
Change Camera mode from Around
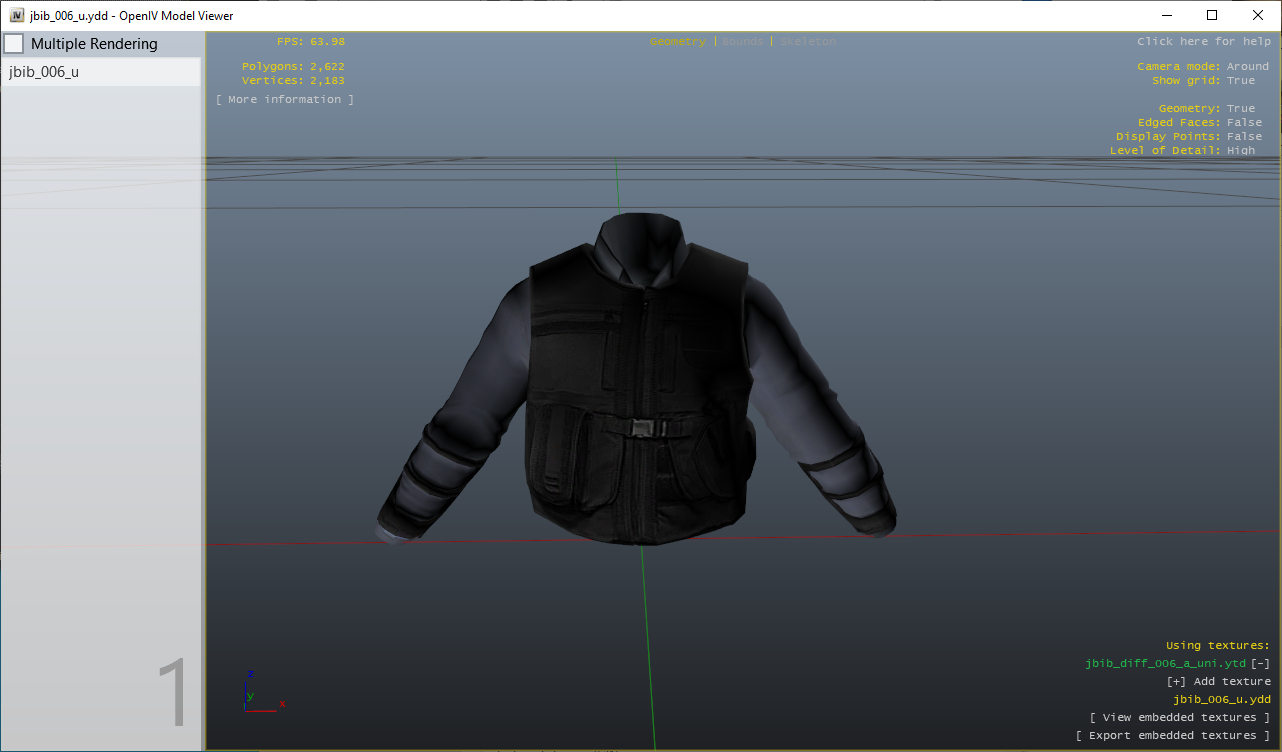1248,66
